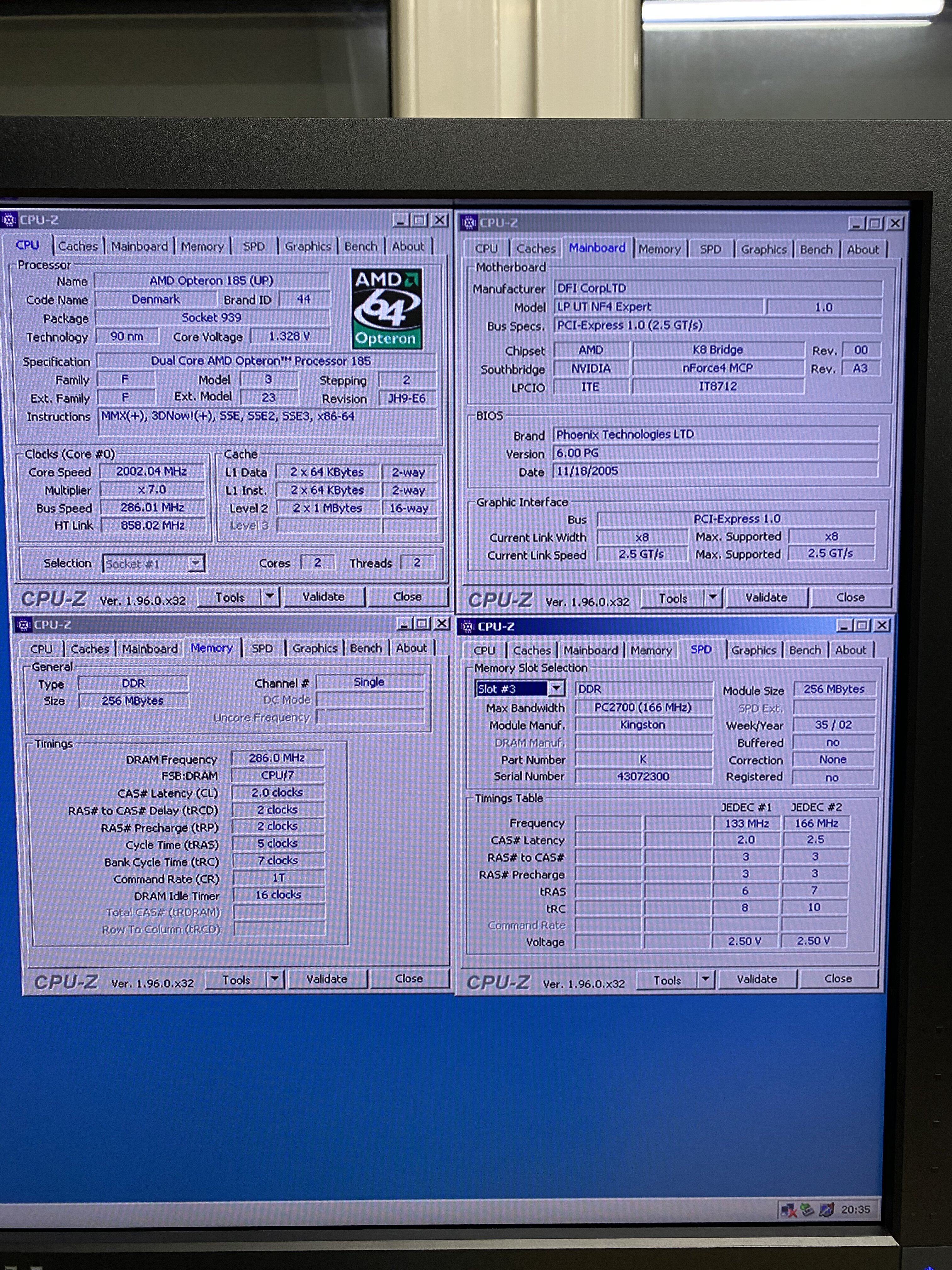Click the Tools button in the CPU window
The width and height of the screenshot is (952, 1270).
[x=229, y=597]
